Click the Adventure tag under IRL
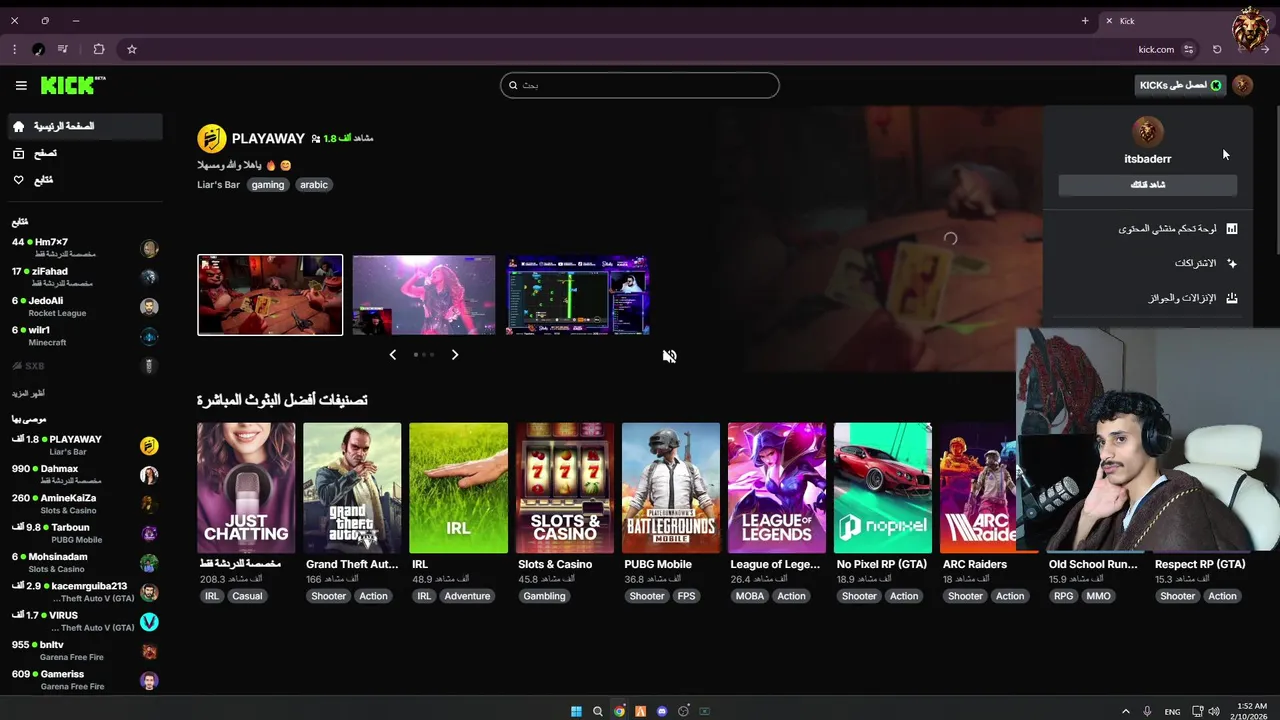This screenshot has width=1280, height=720. [467, 596]
